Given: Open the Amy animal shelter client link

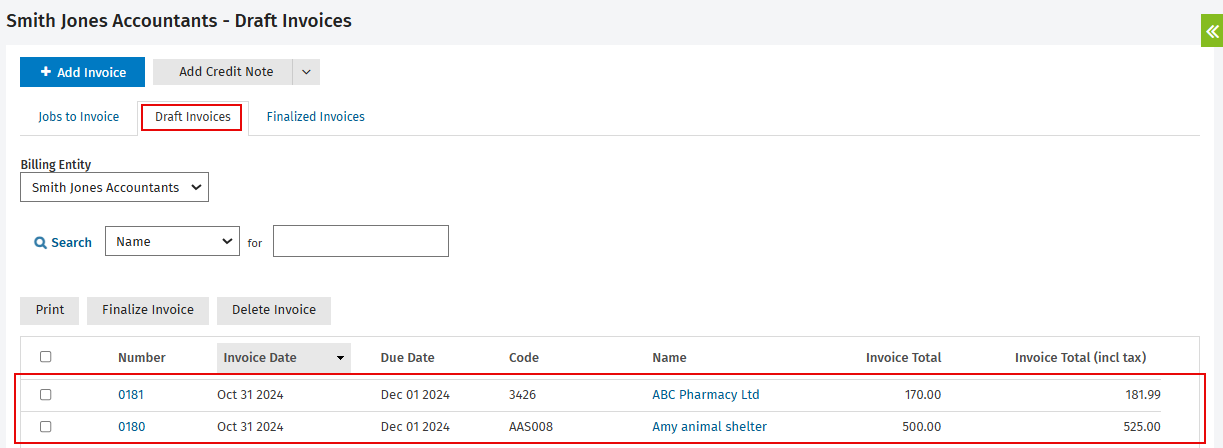Looking at the screenshot, I should [709, 427].
